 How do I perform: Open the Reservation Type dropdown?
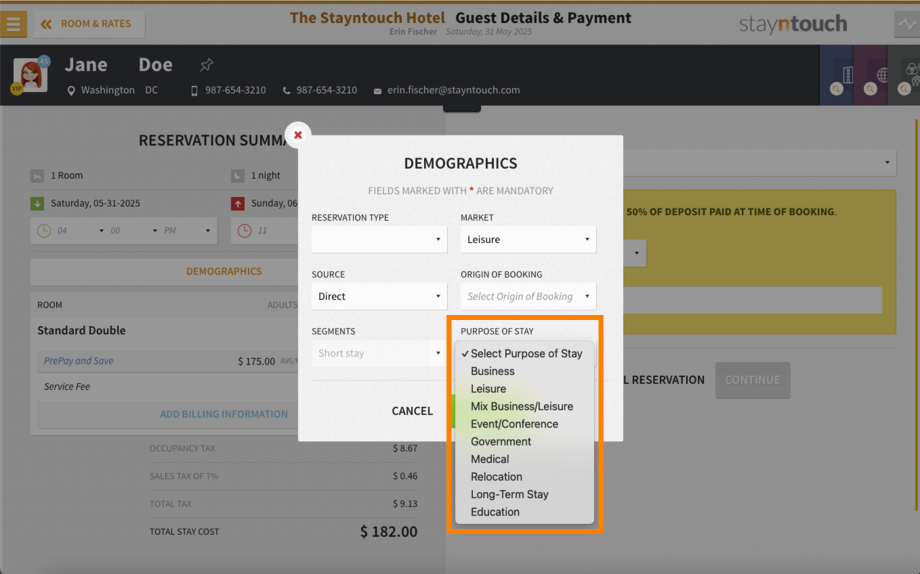[x=379, y=239]
